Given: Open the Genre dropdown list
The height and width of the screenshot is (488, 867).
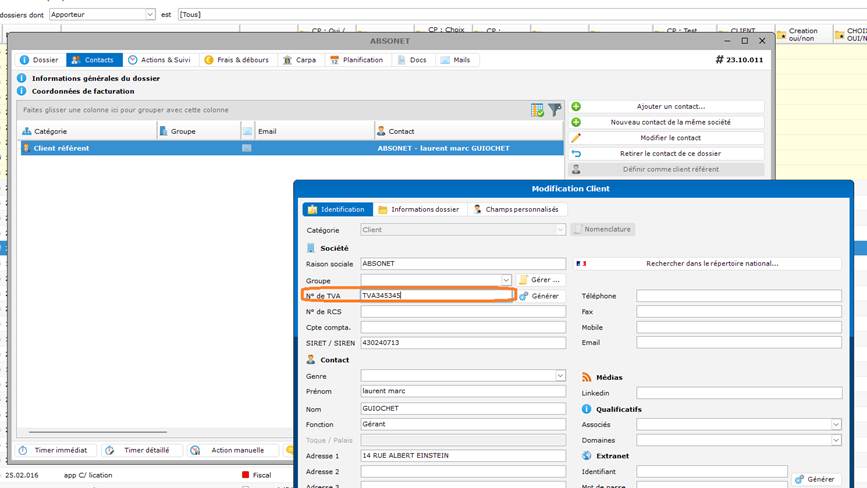Looking at the screenshot, I should click(x=560, y=376).
